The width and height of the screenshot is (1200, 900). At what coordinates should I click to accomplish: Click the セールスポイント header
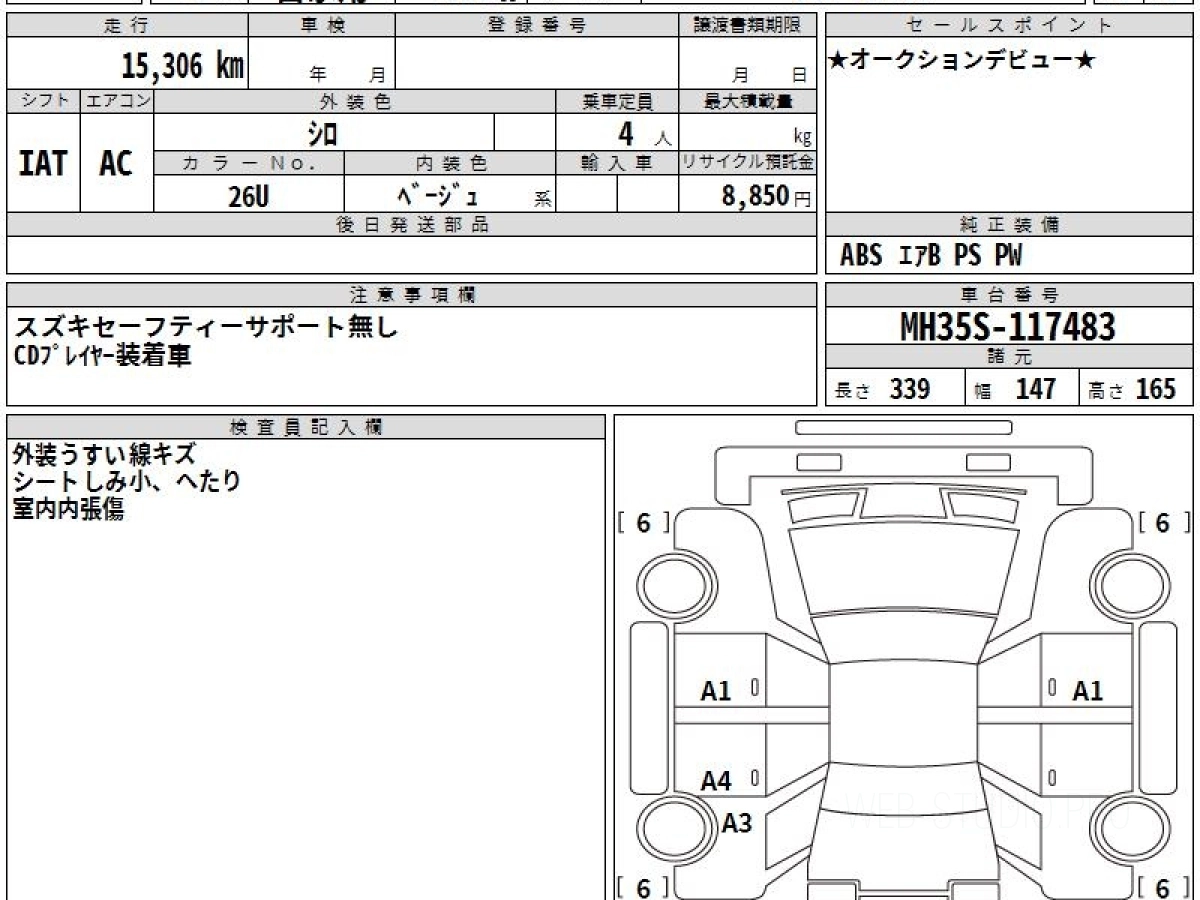pos(1010,26)
